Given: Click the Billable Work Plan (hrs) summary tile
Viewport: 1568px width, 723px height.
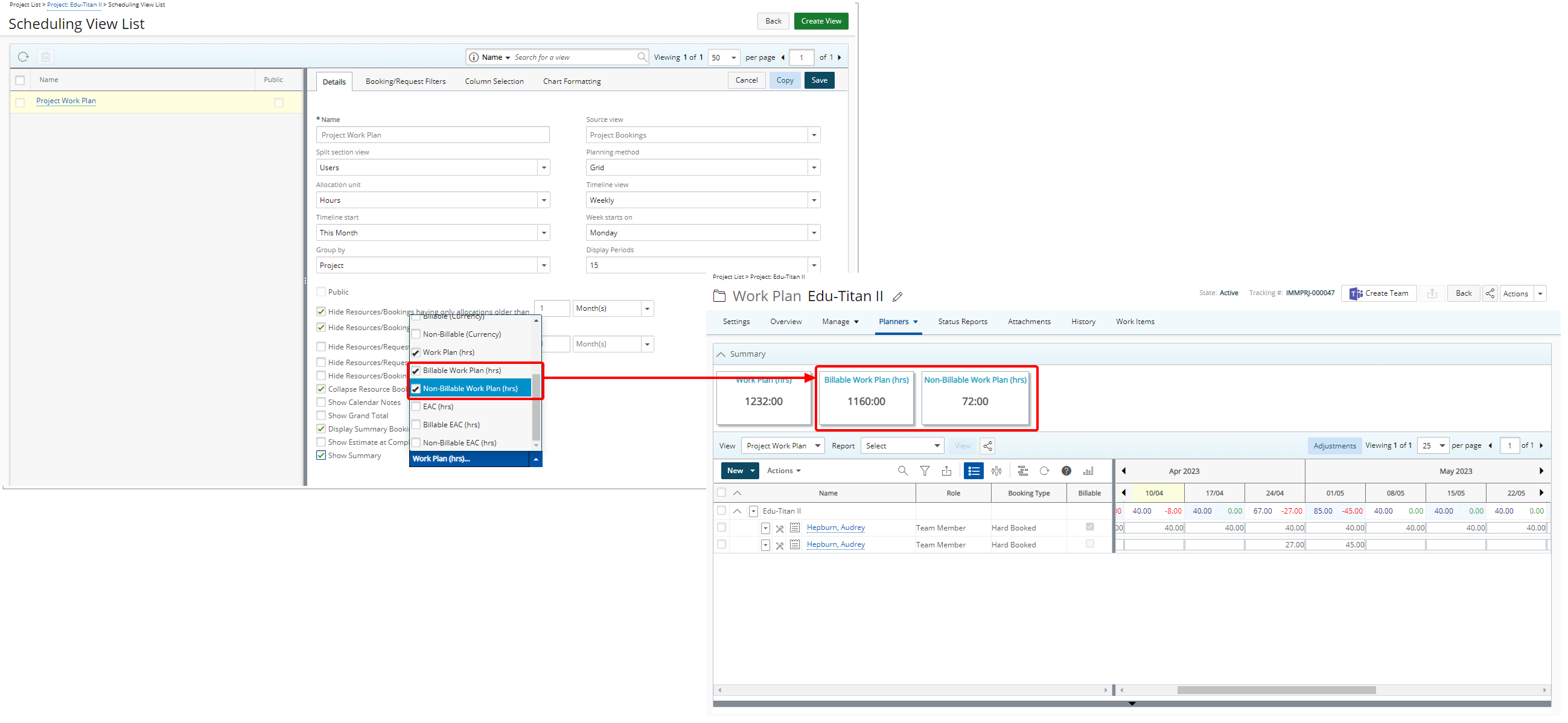Looking at the screenshot, I should click(865, 398).
